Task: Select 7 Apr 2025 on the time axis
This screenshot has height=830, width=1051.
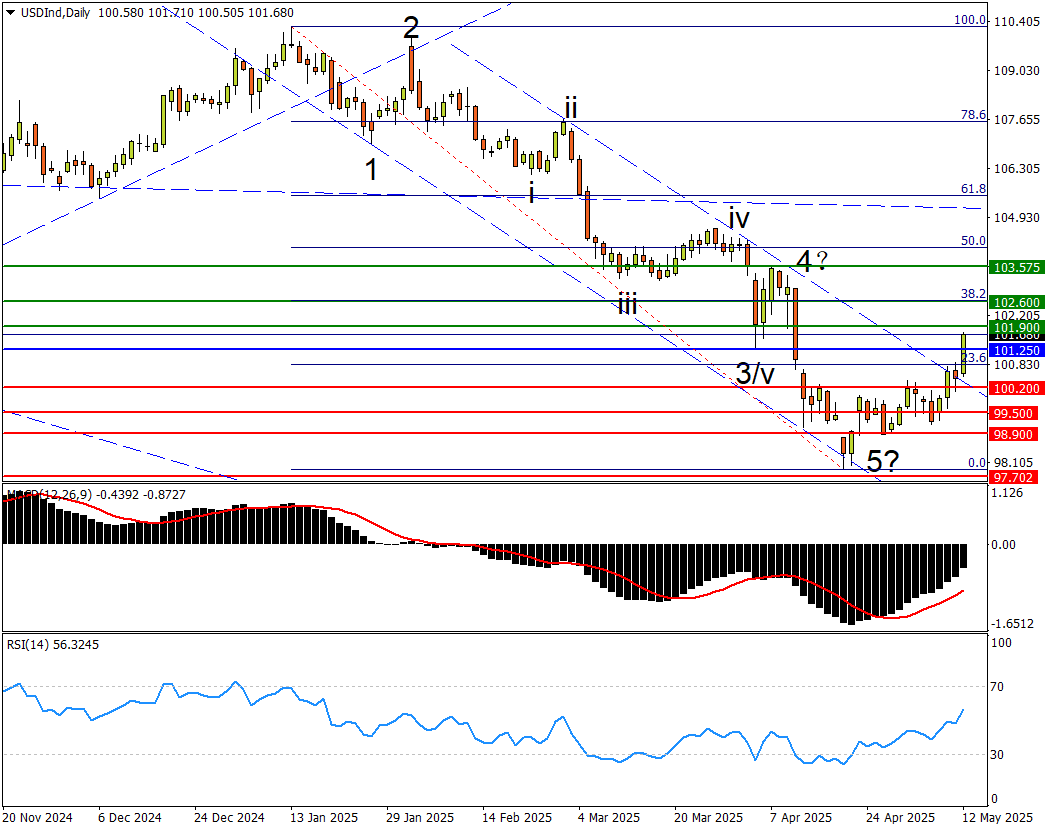Action: point(800,817)
